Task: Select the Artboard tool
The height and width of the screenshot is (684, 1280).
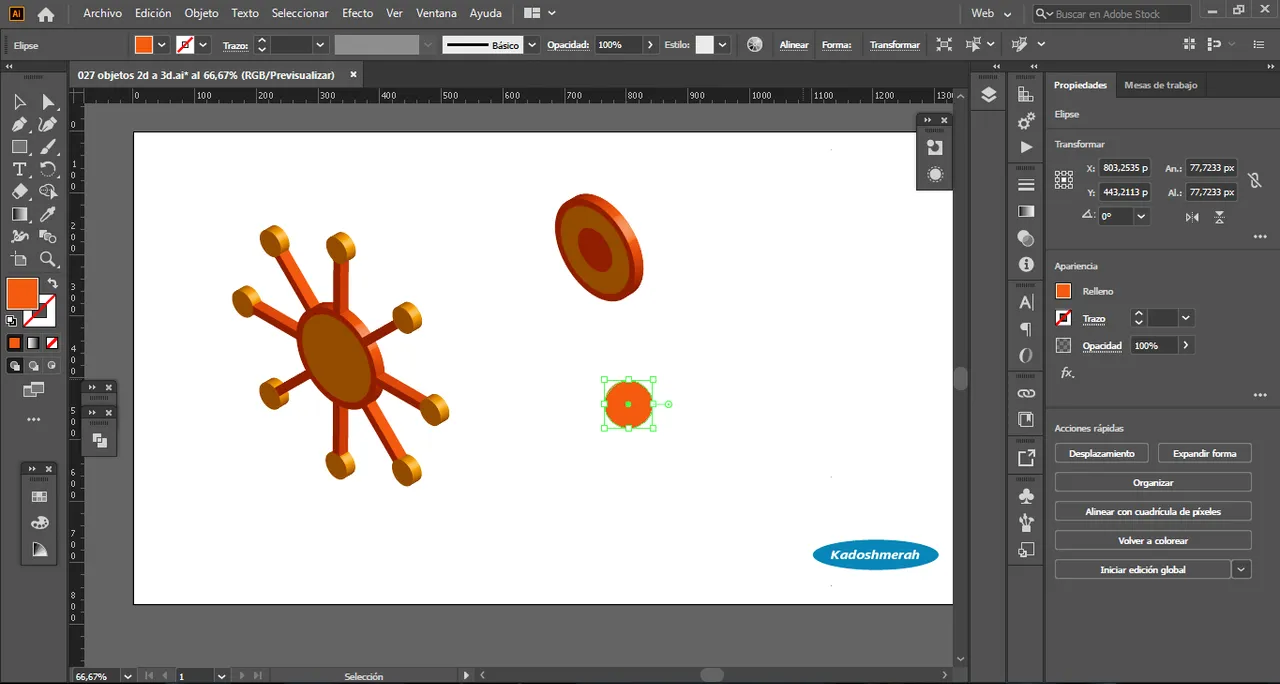Action: click(19, 260)
